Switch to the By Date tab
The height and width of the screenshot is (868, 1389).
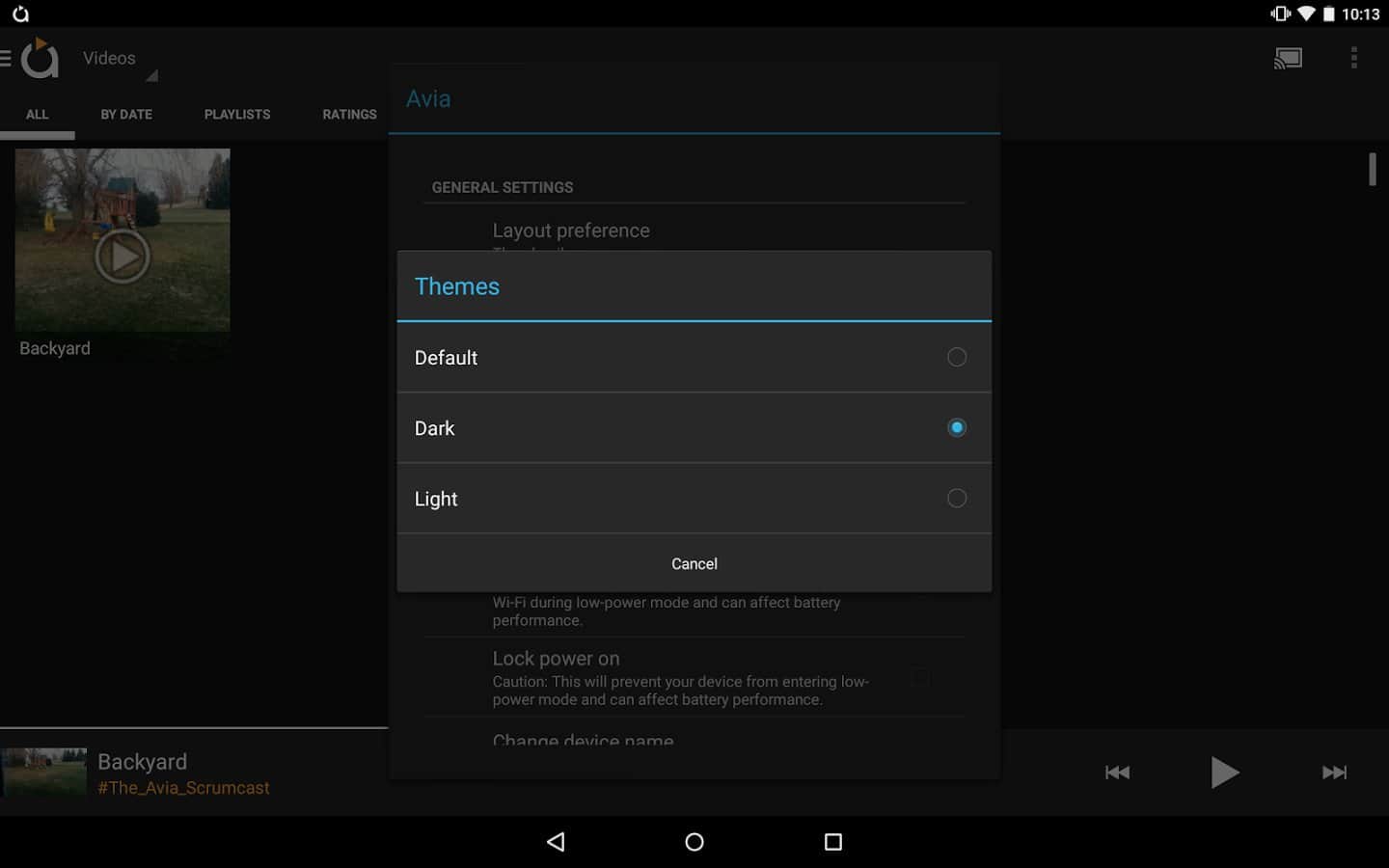pyautogui.click(x=126, y=114)
